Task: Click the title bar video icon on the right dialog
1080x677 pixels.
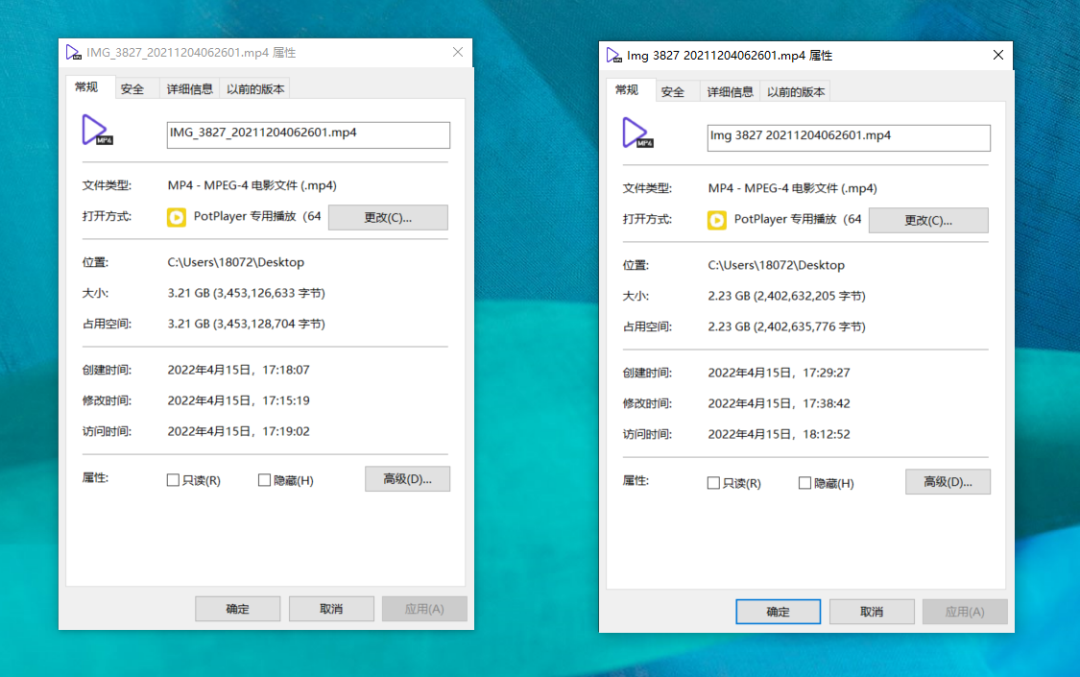Action: [x=614, y=55]
